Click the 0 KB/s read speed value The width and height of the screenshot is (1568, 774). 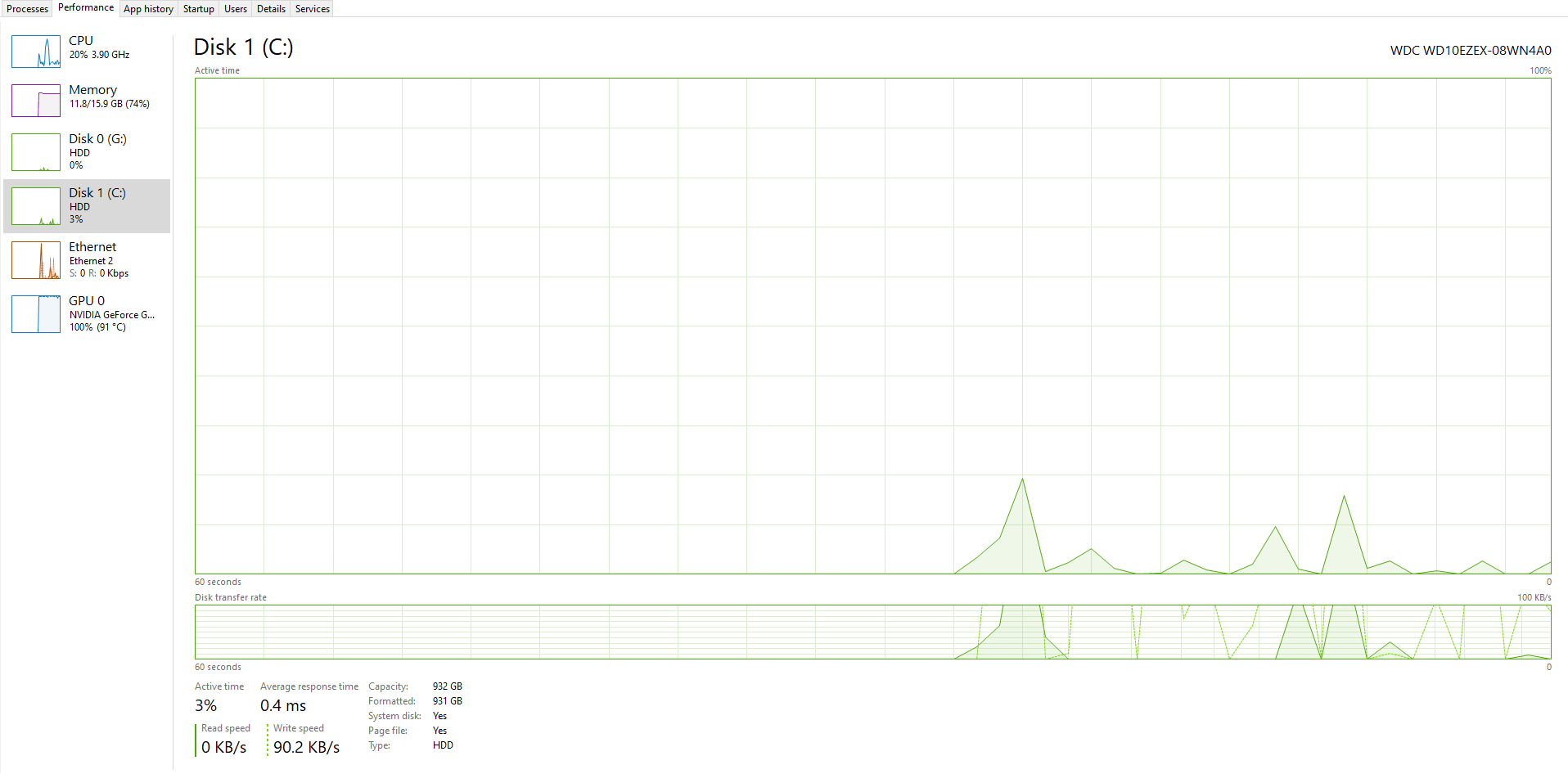pyautogui.click(x=224, y=747)
